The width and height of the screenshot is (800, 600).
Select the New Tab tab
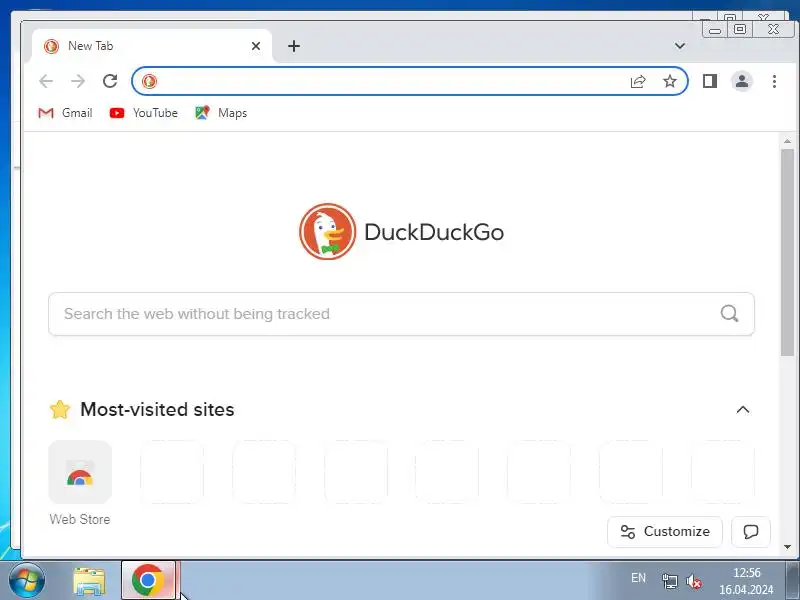[x=152, y=46]
